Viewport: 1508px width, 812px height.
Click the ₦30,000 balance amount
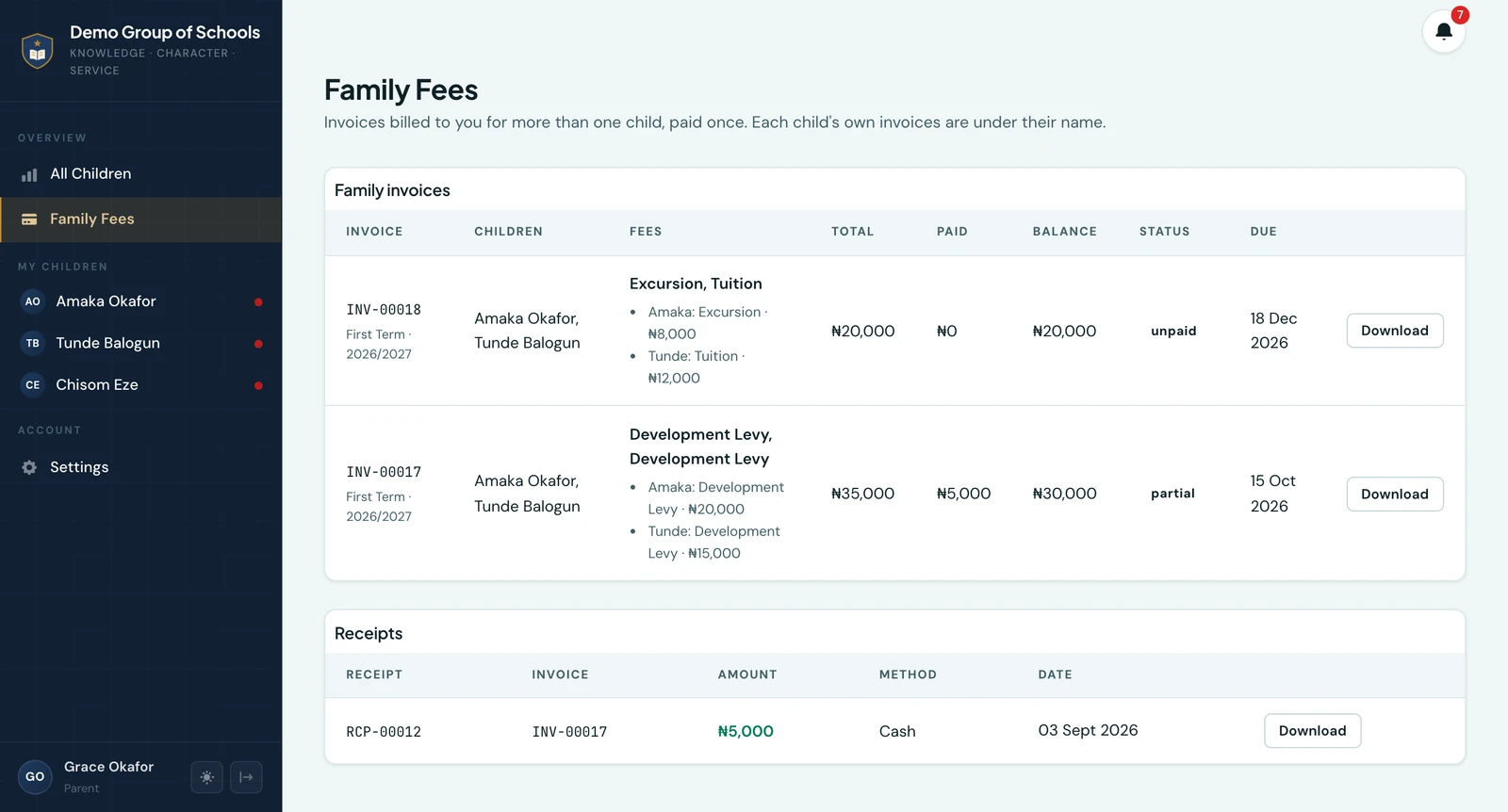pyautogui.click(x=1064, y=494)
